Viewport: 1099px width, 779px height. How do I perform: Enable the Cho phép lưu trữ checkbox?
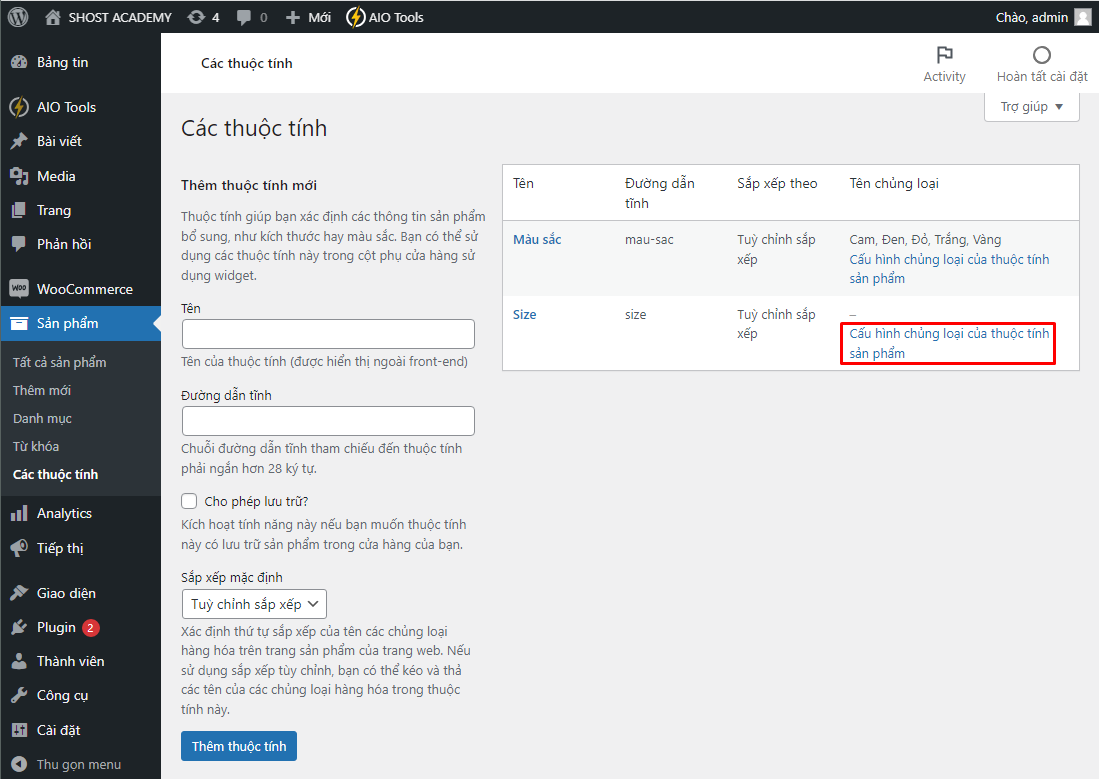pyautogui.click(x=189, y=500)
